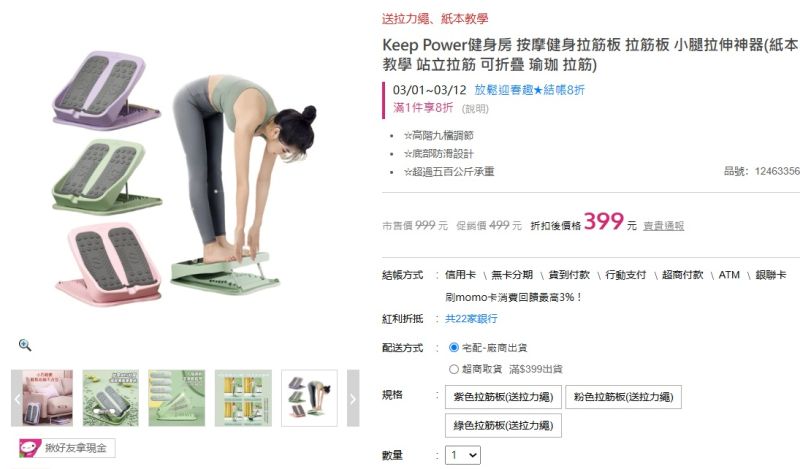Choose 粉色拉筋板(送拉力繩) variant

tap(623, 397)
